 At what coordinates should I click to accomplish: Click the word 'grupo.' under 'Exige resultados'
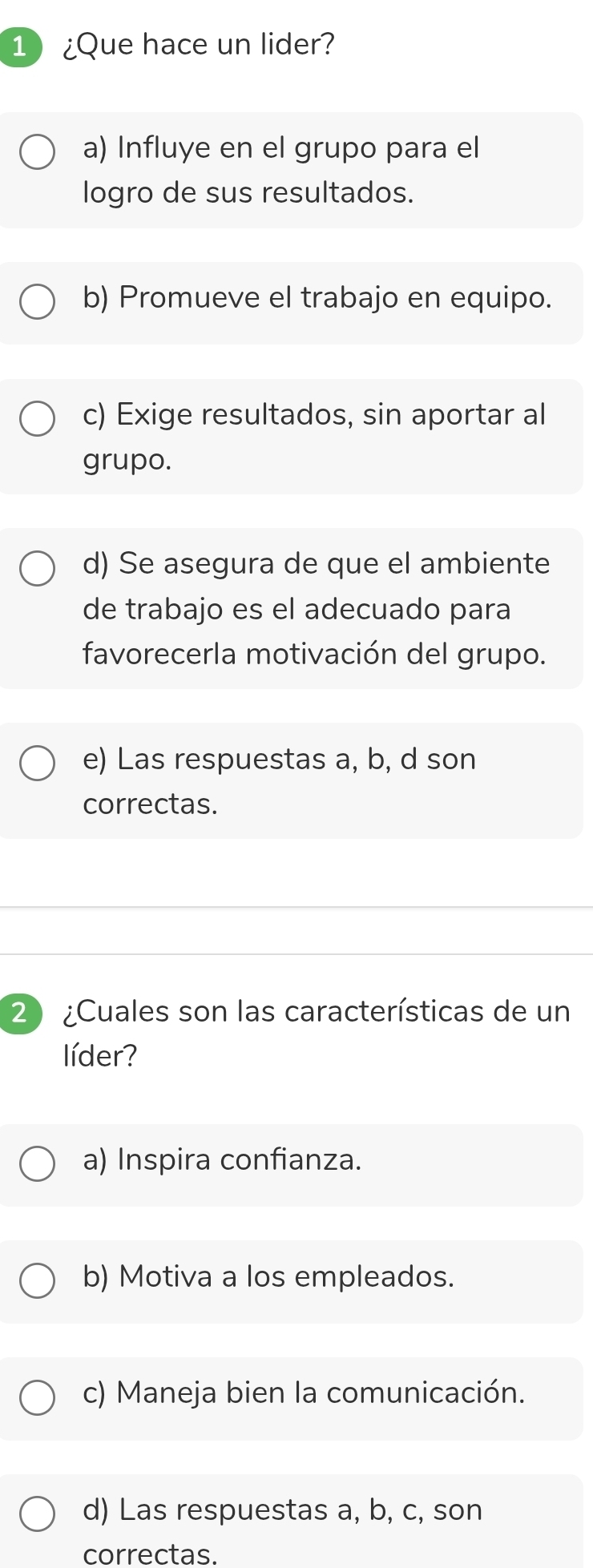[x=127, y=461]
